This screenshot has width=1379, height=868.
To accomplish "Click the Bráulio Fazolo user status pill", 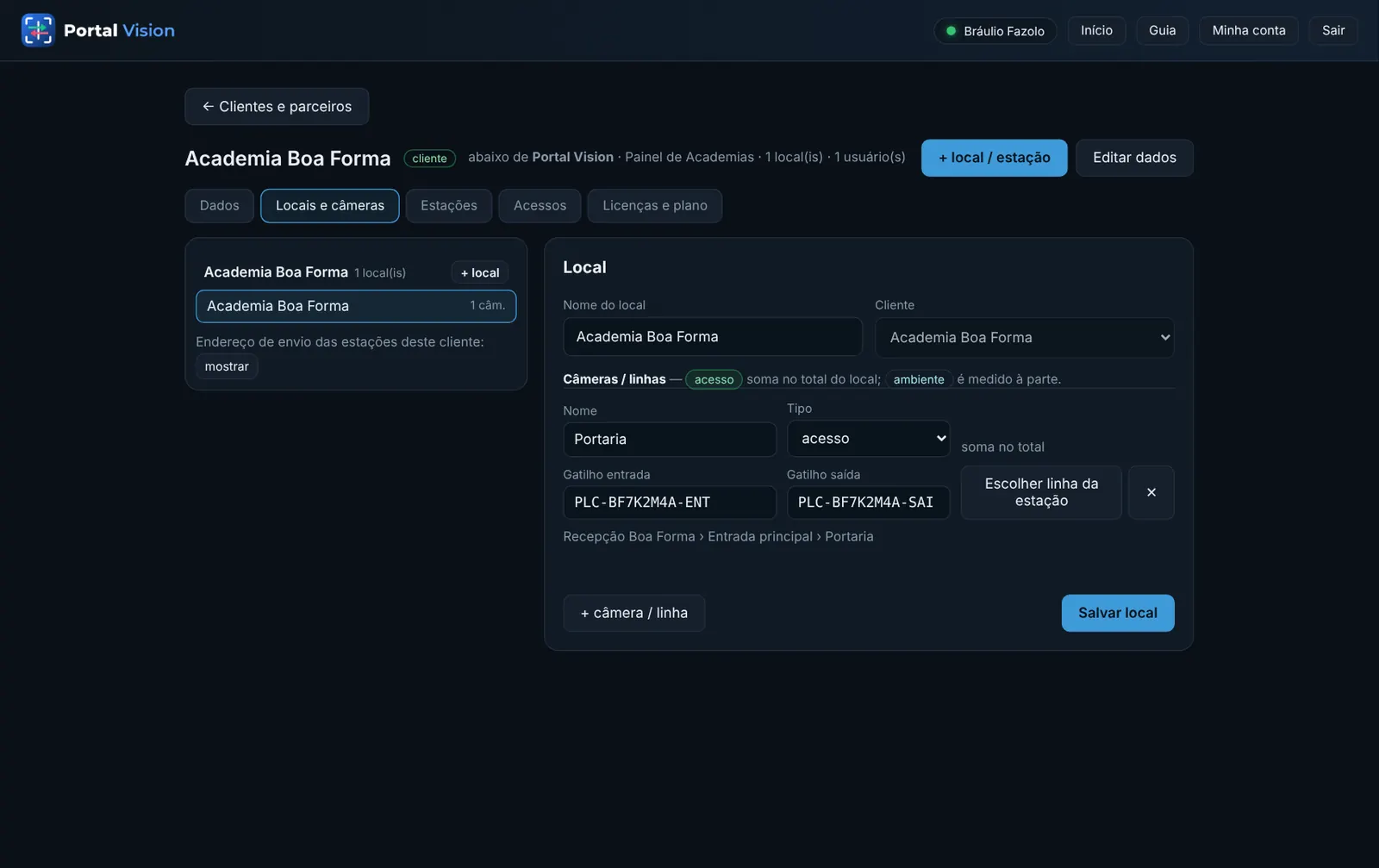I will (995, 31).
